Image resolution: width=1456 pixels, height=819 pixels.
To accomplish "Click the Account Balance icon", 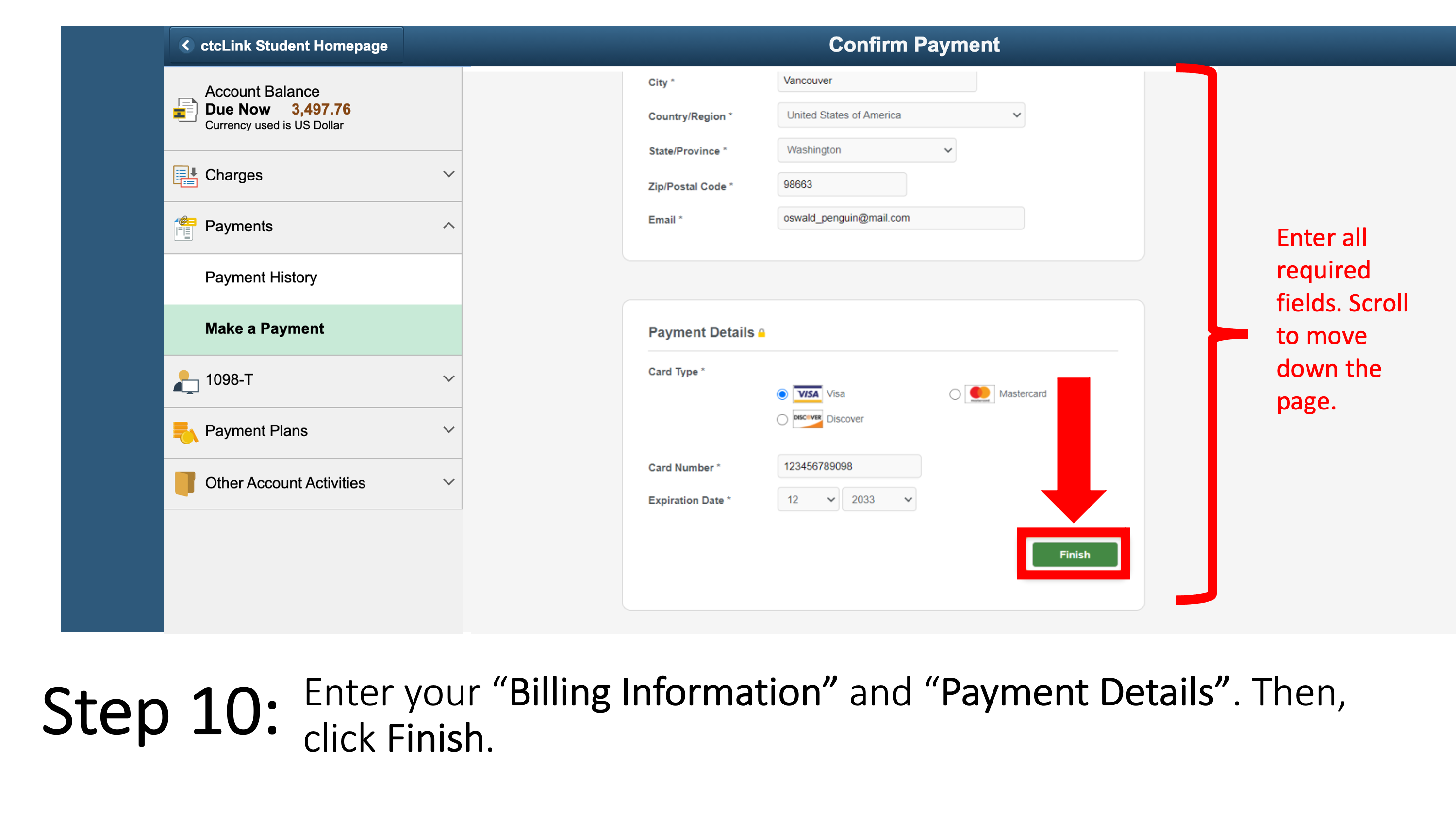I will (184, 108).
